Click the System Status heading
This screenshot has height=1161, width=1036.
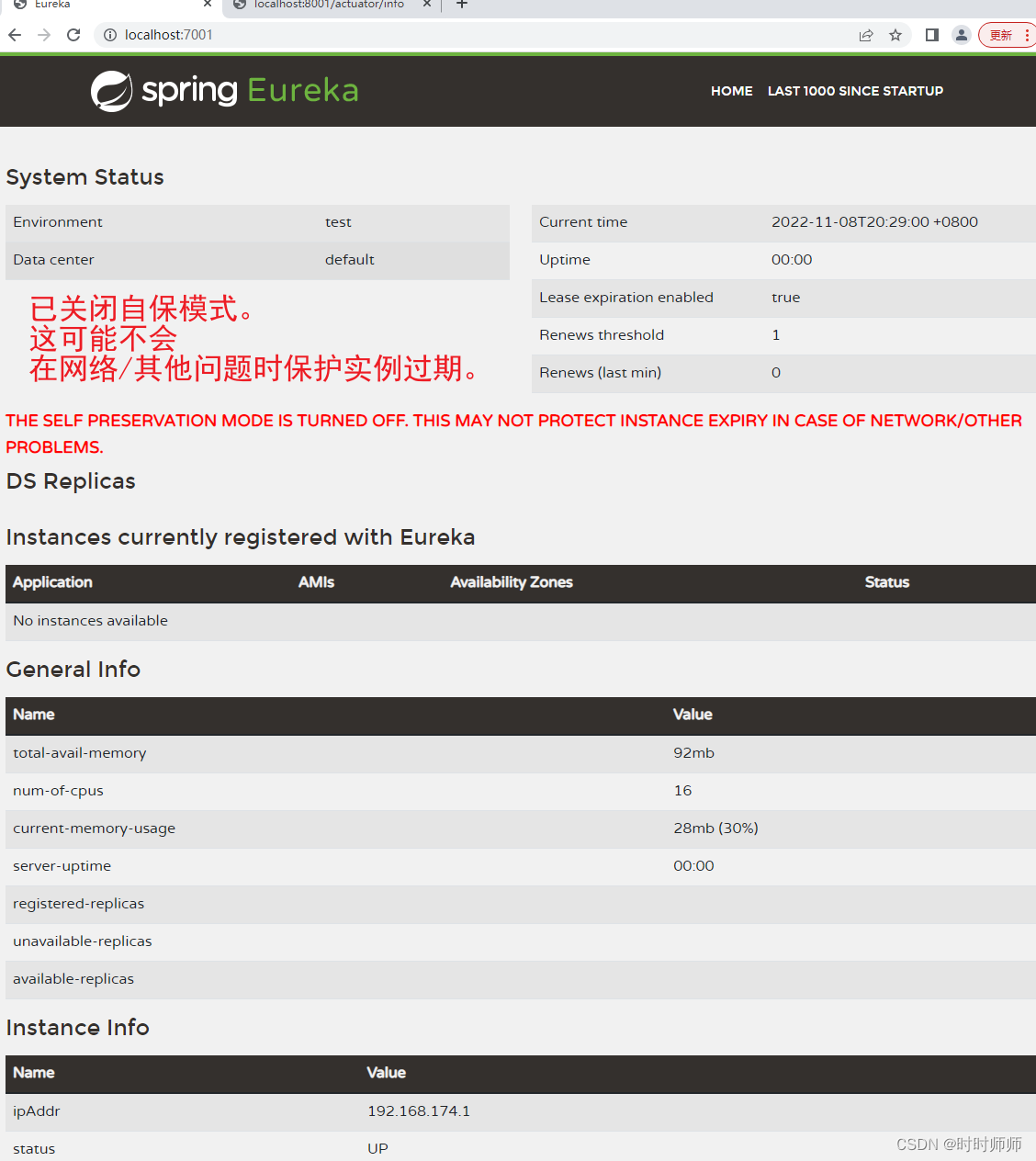pyautogui.click(x=84, y=177)
